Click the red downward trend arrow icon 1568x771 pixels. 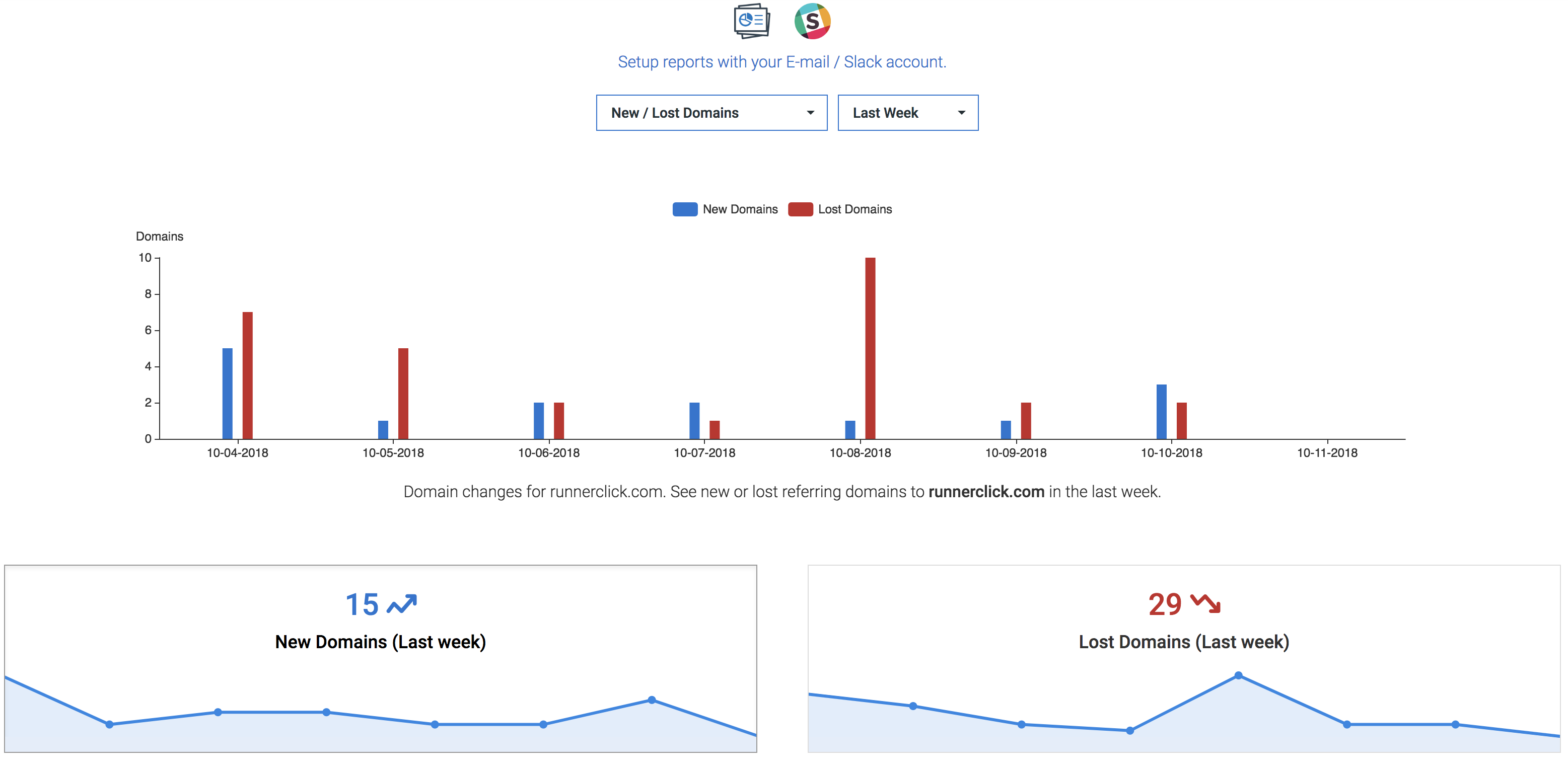click(x=1205, y=603)
